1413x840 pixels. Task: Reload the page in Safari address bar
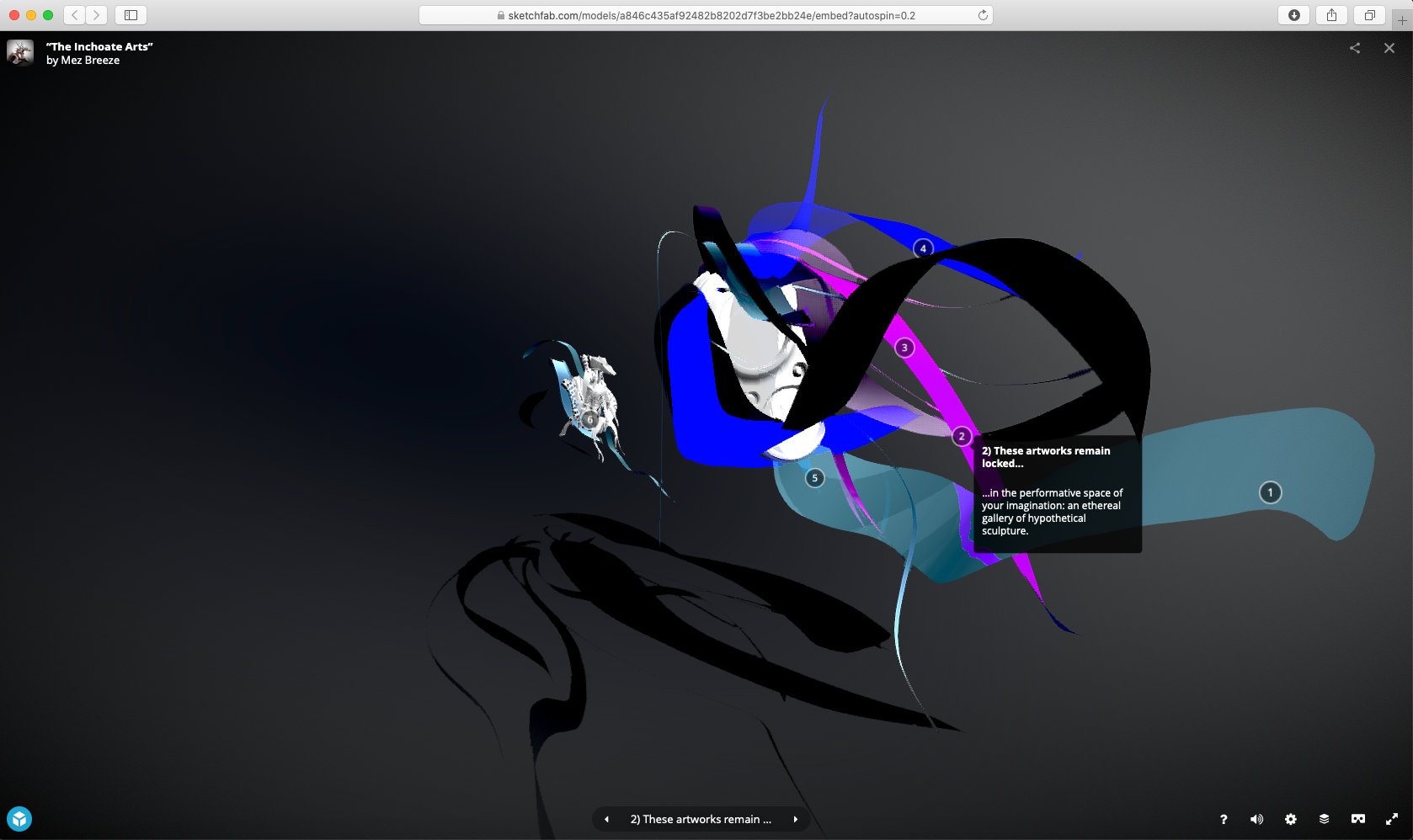[982, 15]
